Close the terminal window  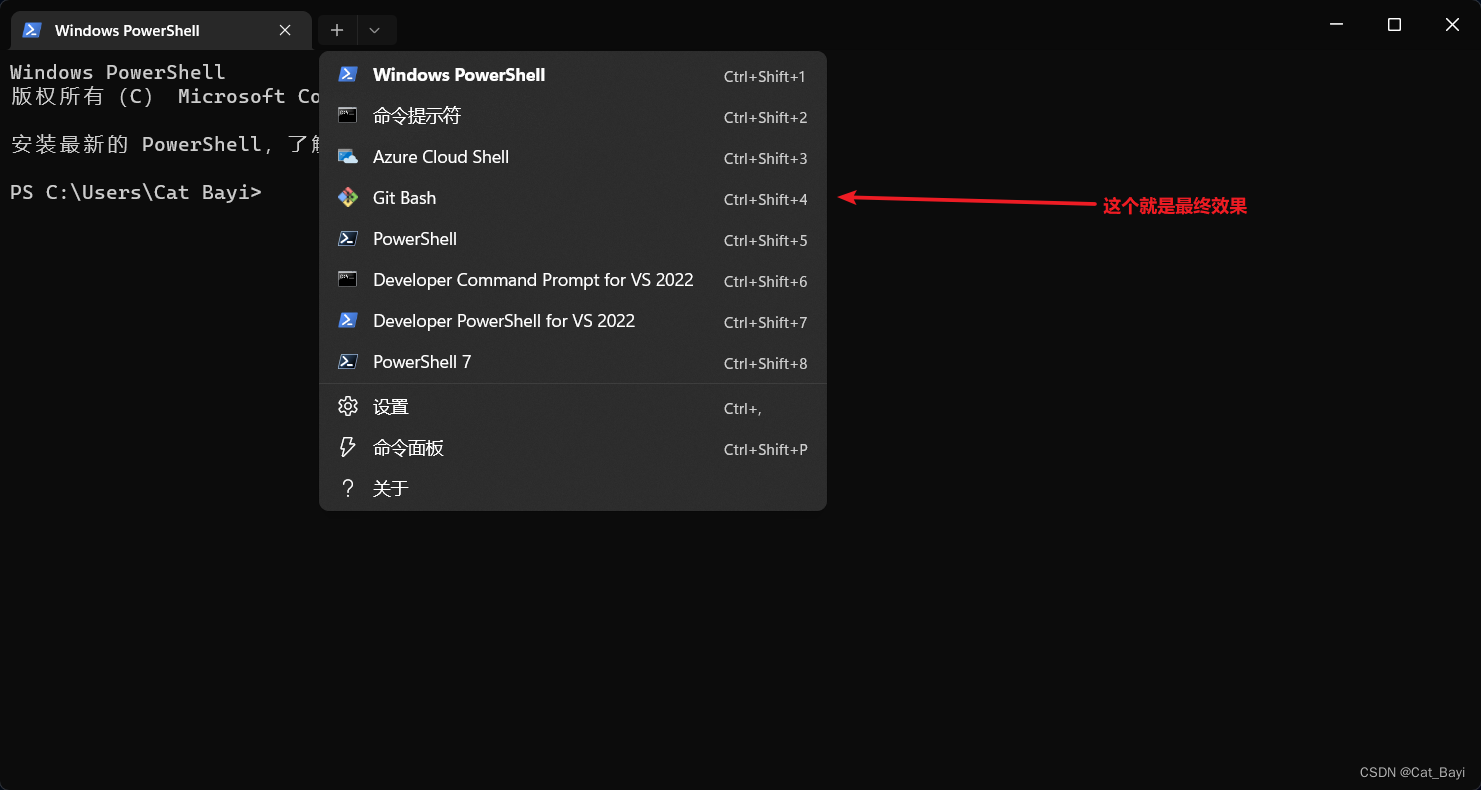(x=1452, y=25)
